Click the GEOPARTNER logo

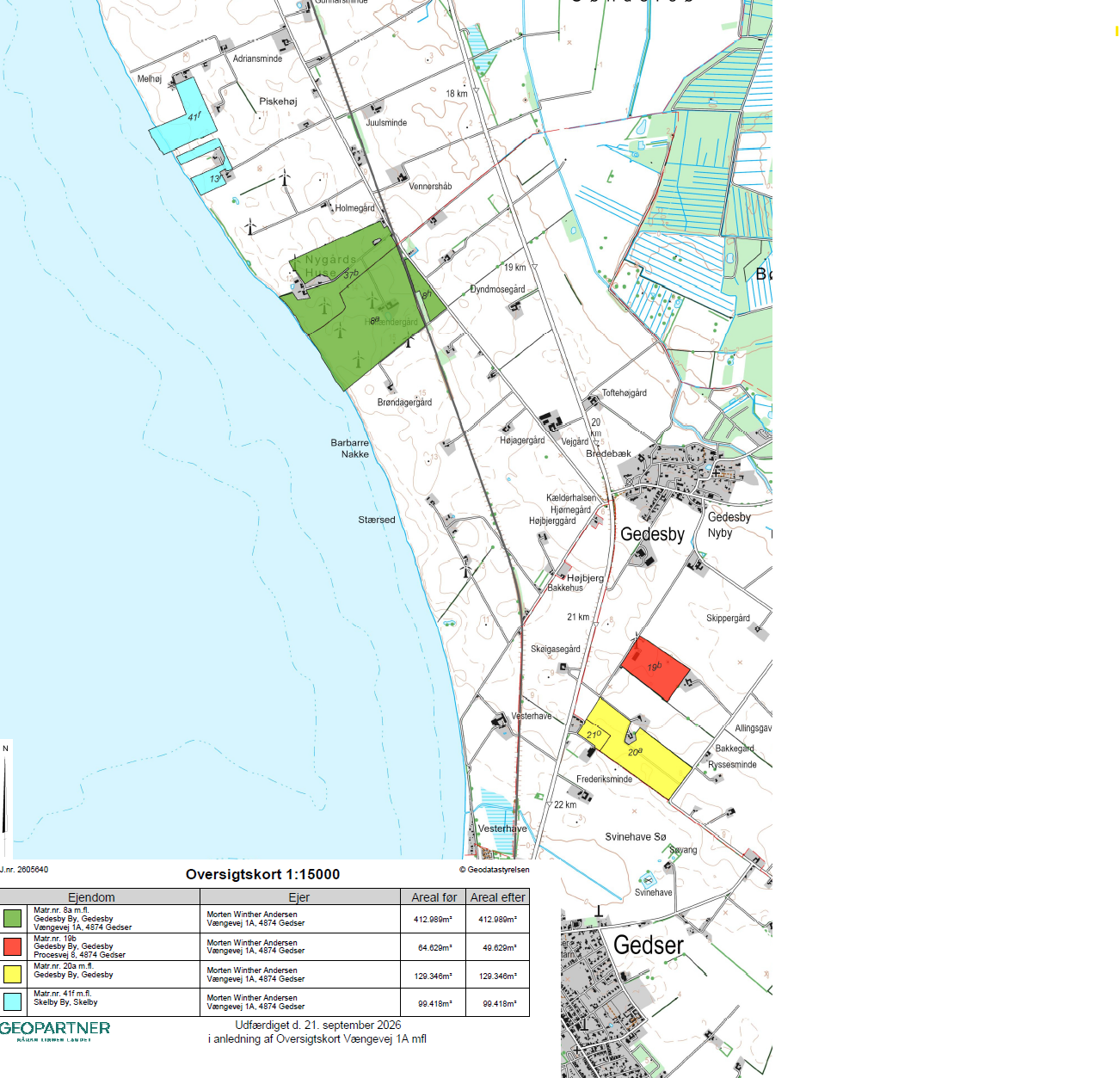tap(55, 1031)
